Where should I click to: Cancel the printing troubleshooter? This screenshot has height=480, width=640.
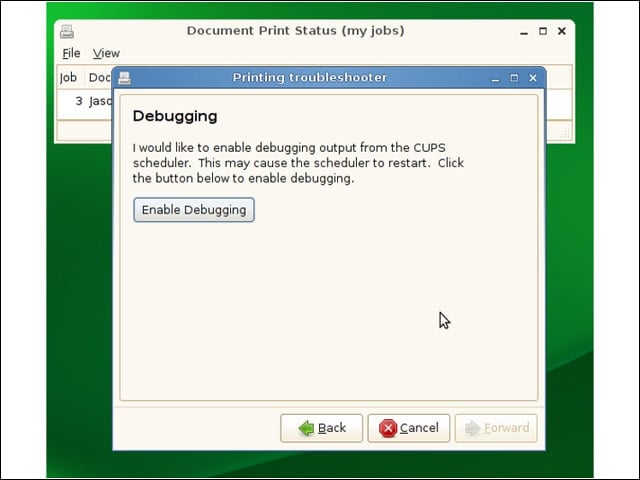409,428
